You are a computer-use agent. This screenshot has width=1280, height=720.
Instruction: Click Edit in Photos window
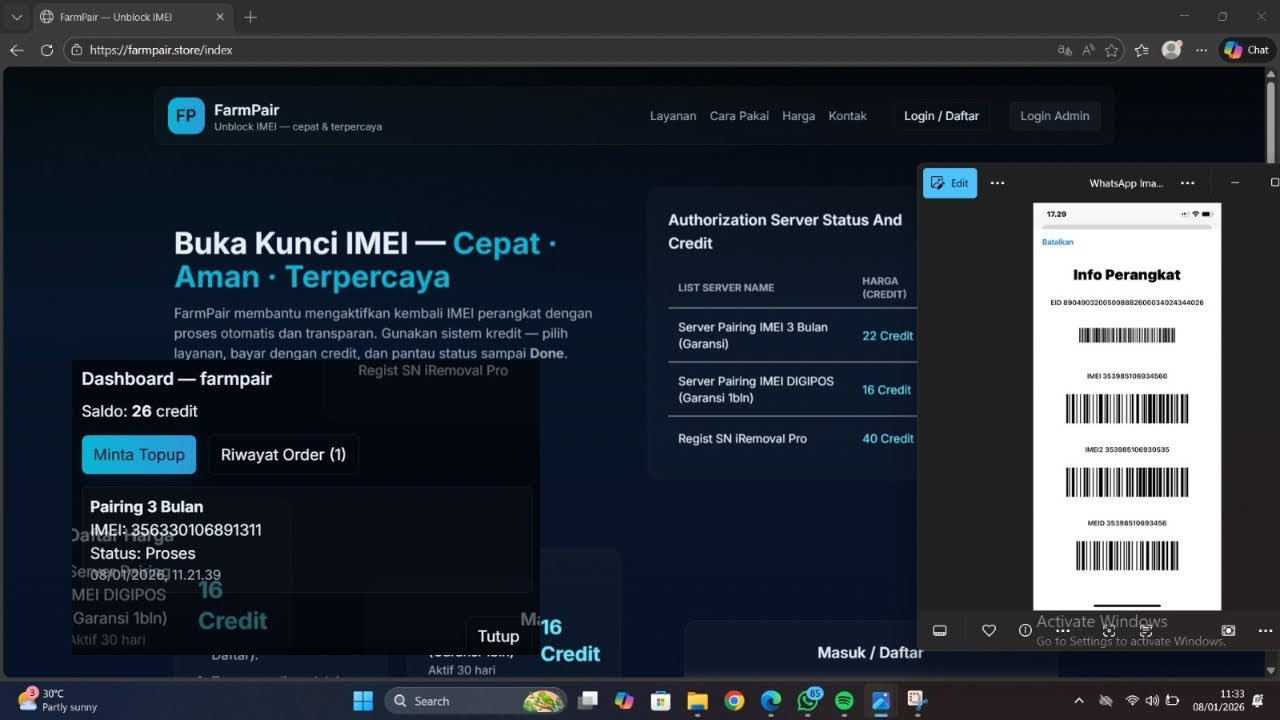950,183
